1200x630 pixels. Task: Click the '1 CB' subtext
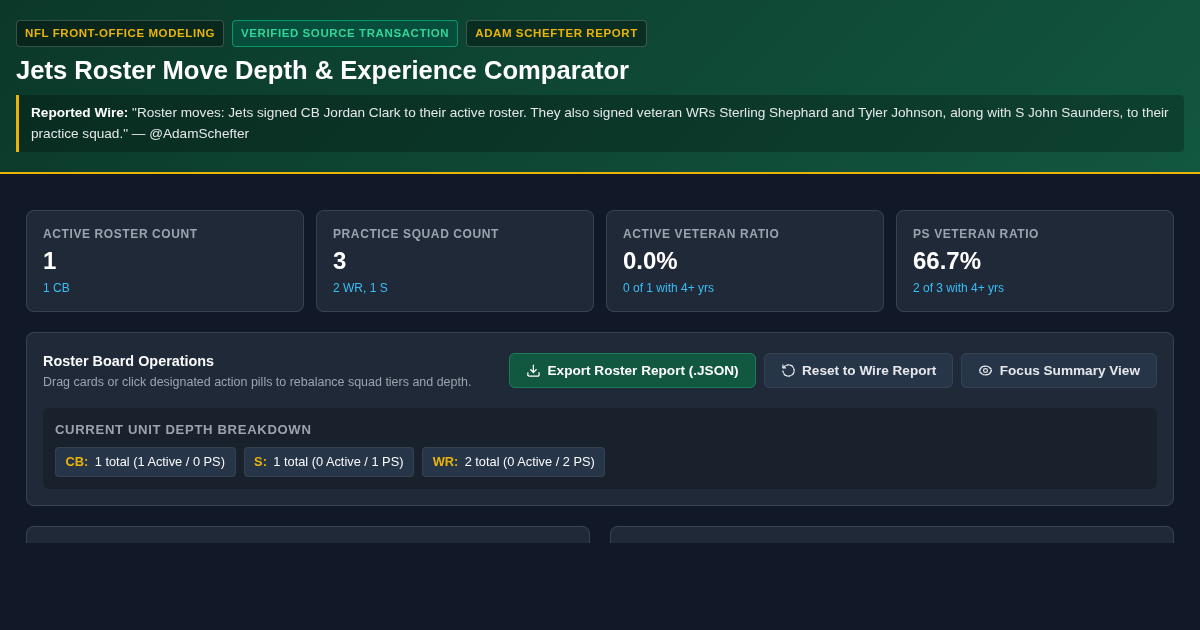point(56,288)
